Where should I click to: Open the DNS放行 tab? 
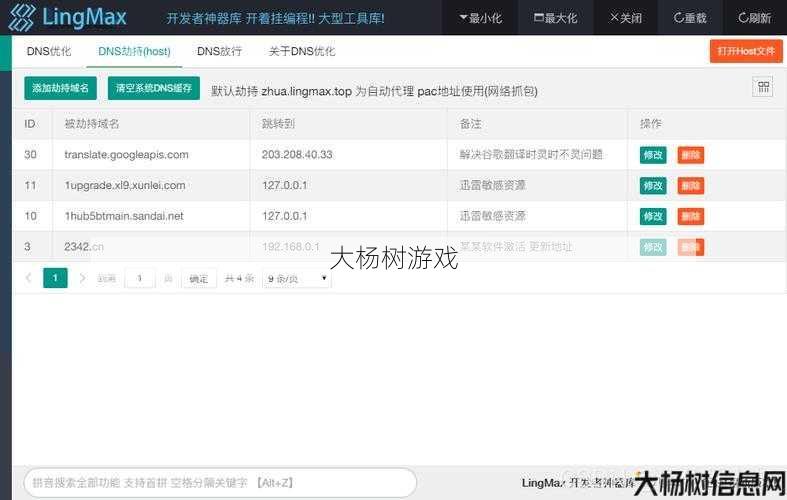tap(219, 51)
